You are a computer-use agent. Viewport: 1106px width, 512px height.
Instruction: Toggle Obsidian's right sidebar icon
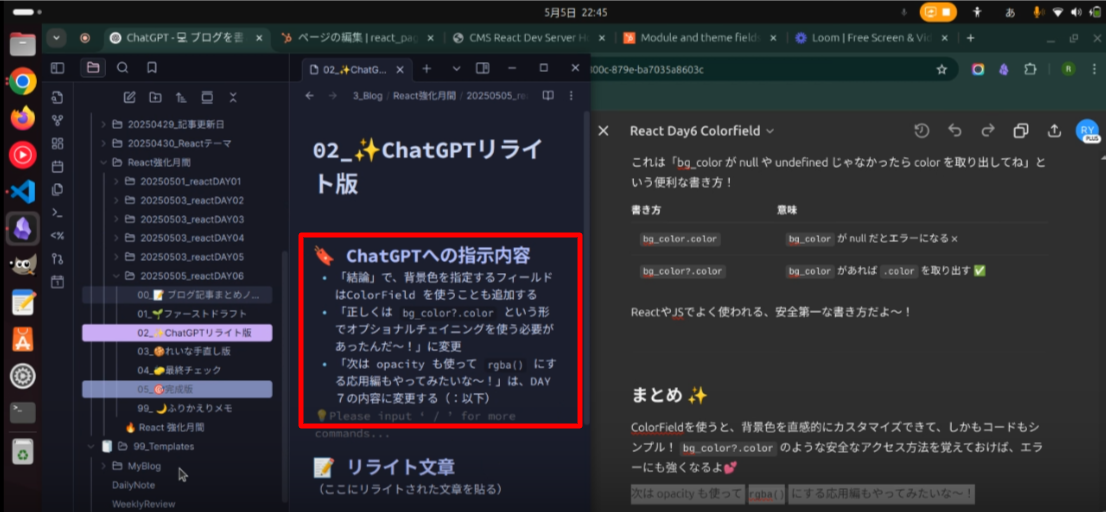click(482, 68)
